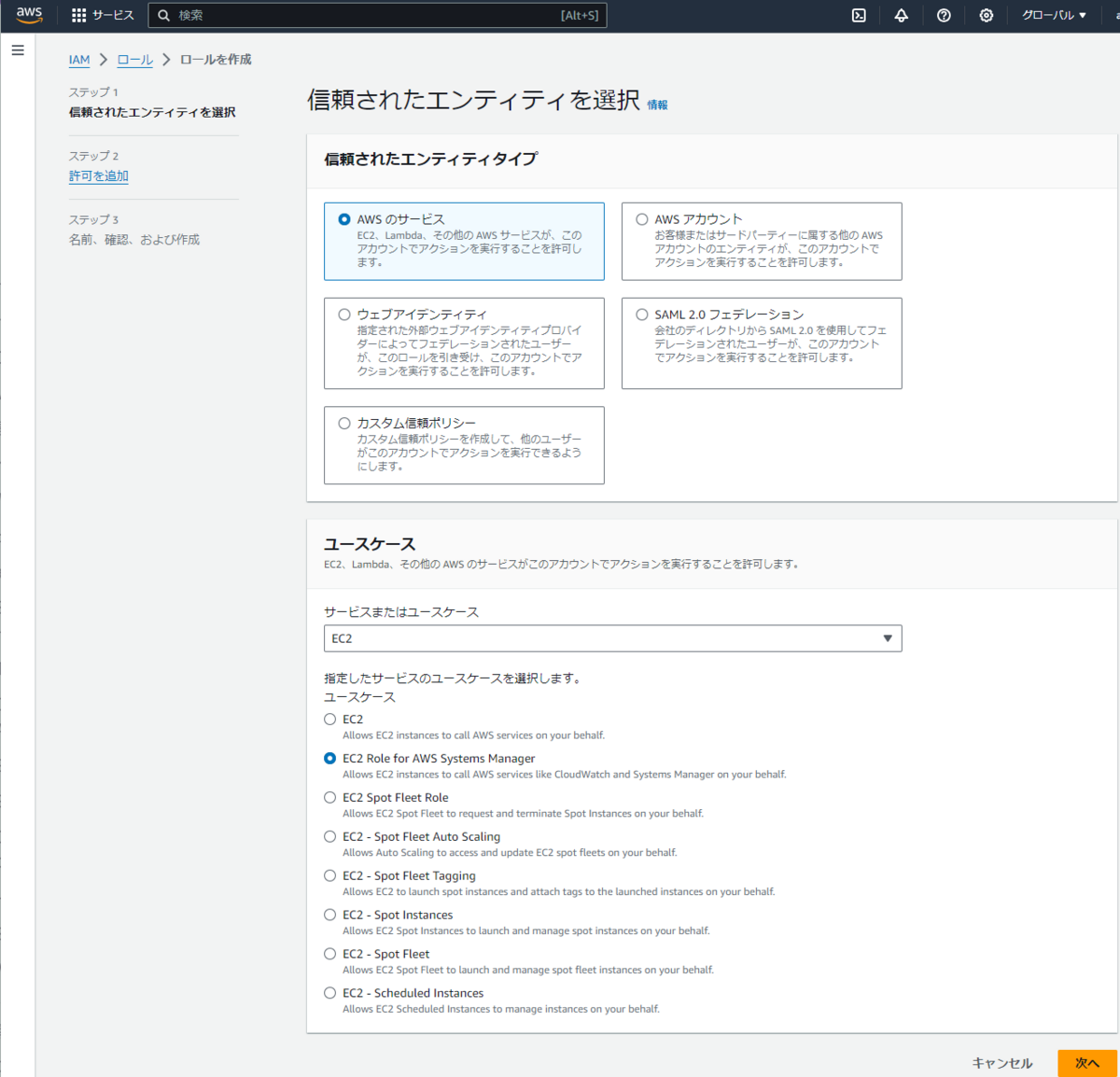Click the ユースケース section heading
1120x1077 pixels.
pos(370,544)
